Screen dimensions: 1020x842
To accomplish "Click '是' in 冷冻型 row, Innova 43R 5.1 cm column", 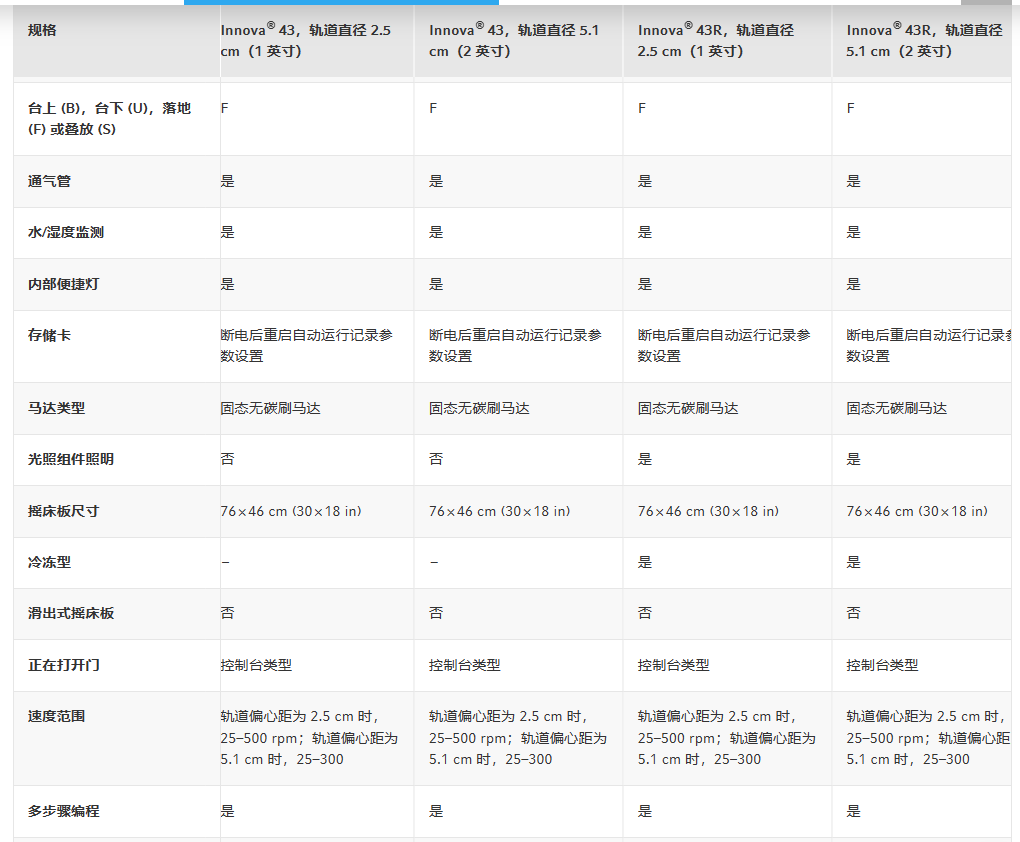I will pyautogui.click(x=853, y=562).
